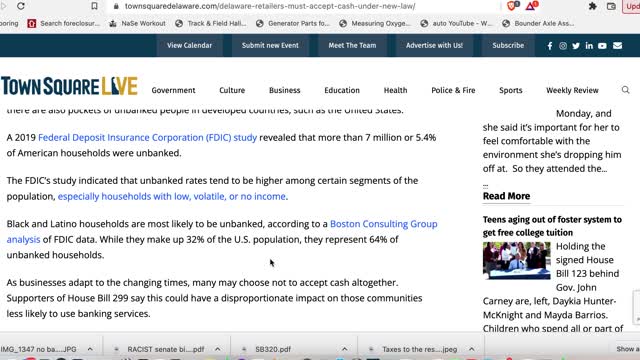Viewport: 640px width, 360px height.
Task: Click the View Calendar button
Action: coord(189,45)
